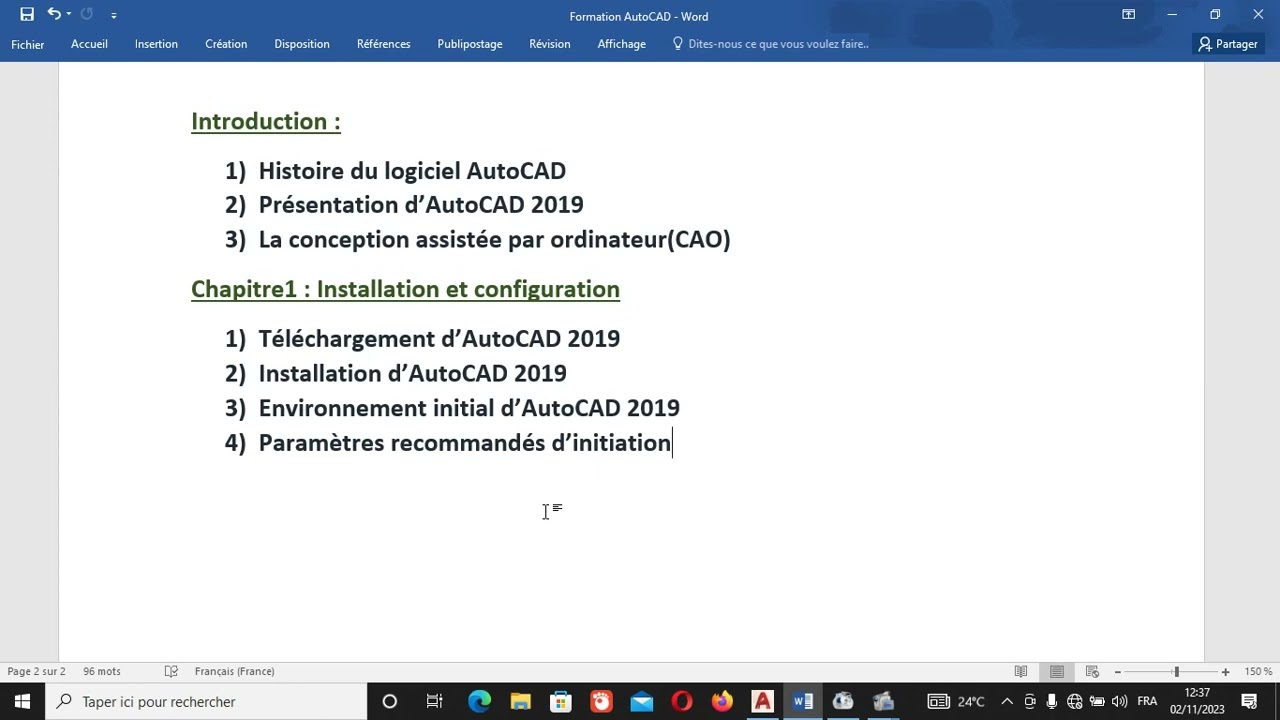This screenshot has height=720, width=1280.
Task: Go to the Références tab
Action: (384, 44)
